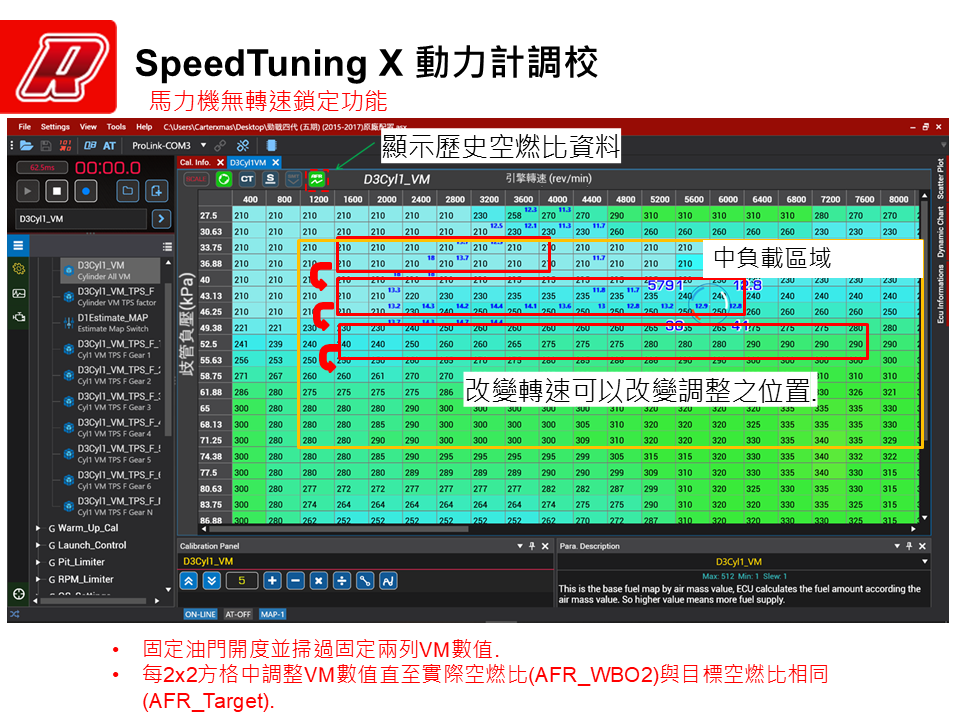Toggle the ON-LINE status indicator
Screen dimensions: 960x720
(x=200, y=614)
